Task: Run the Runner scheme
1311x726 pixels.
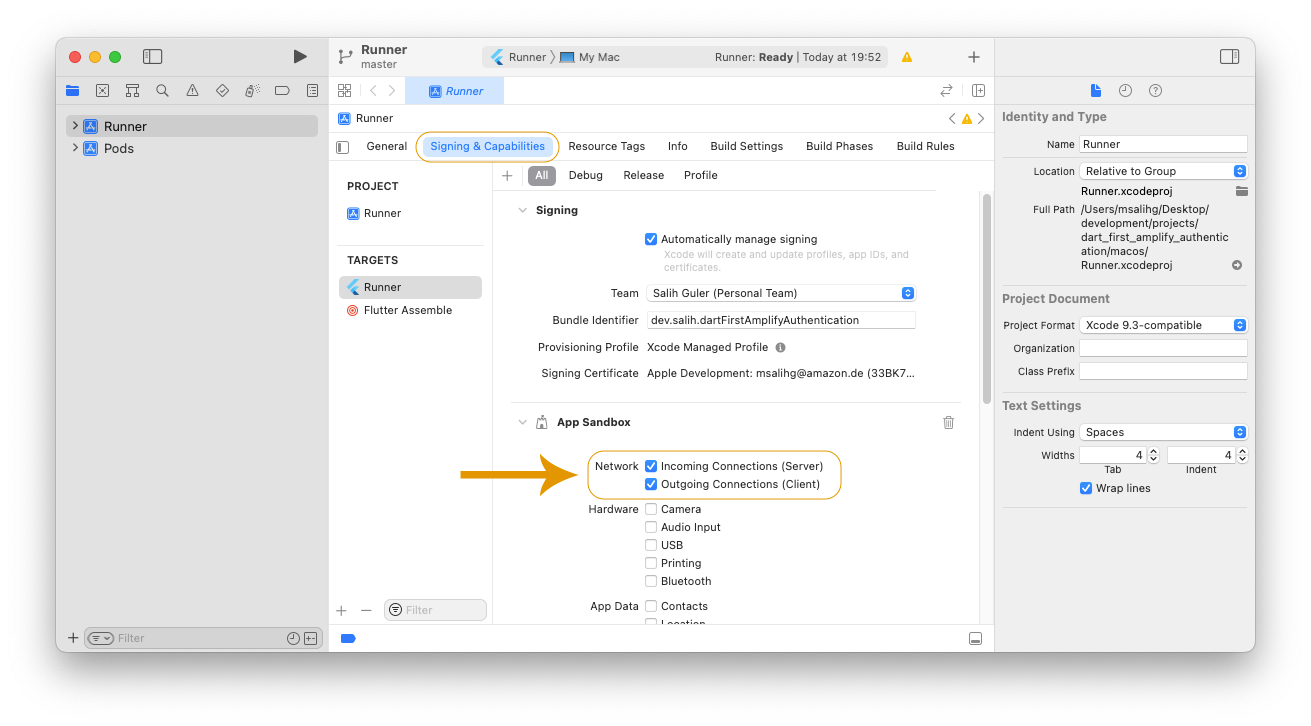Action: [x=300, y=57]
